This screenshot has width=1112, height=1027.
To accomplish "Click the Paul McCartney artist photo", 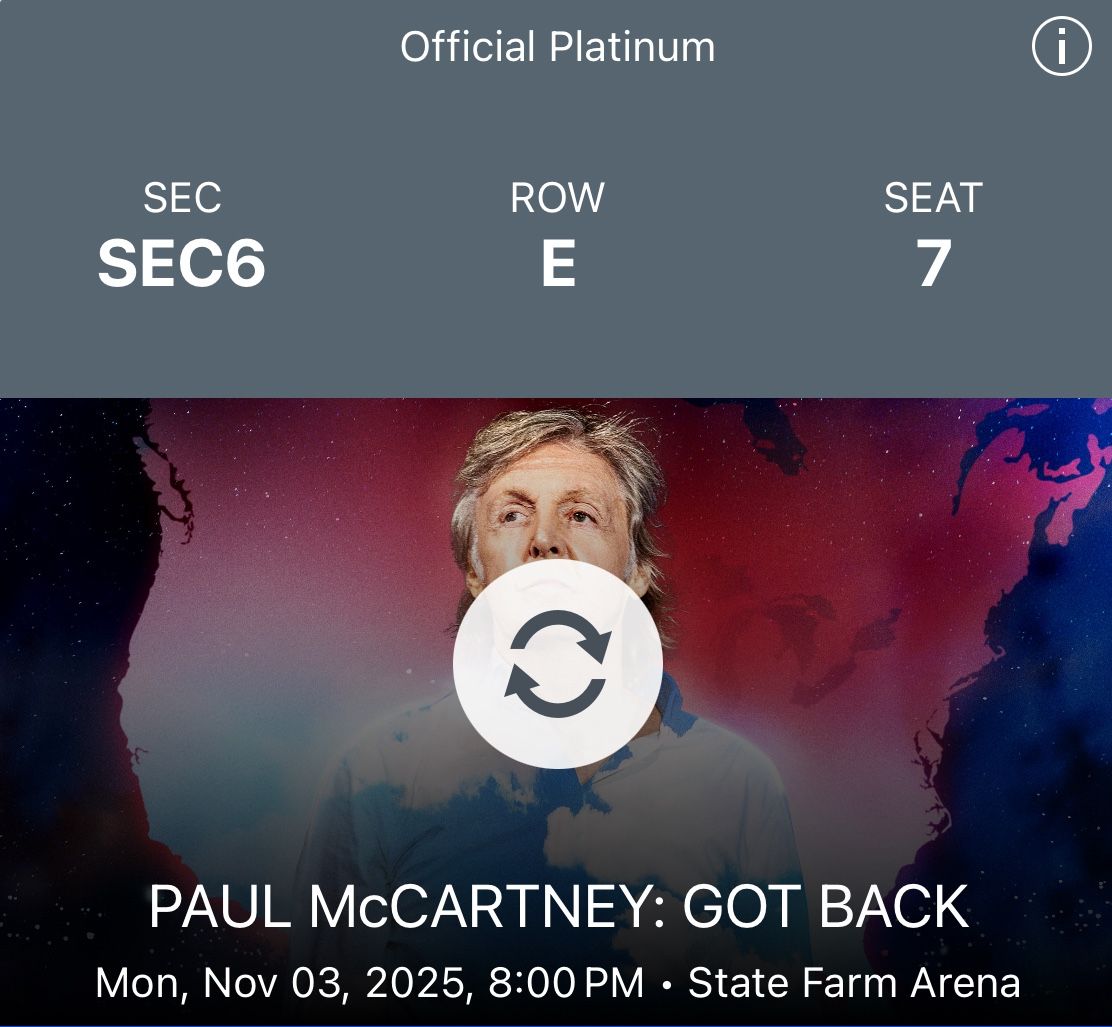I will tap(556, 500).
